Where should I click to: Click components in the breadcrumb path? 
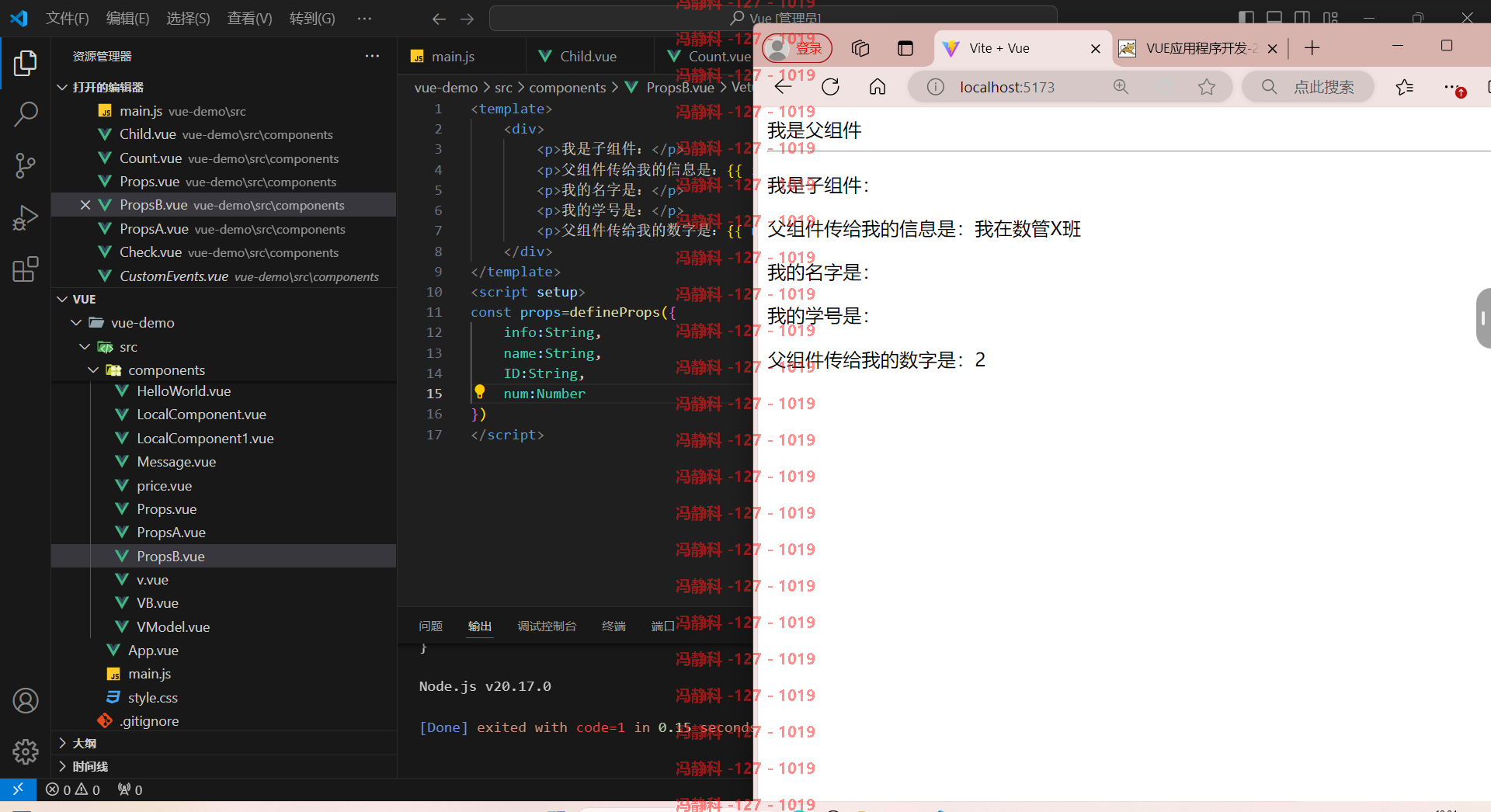coord(568,88)
